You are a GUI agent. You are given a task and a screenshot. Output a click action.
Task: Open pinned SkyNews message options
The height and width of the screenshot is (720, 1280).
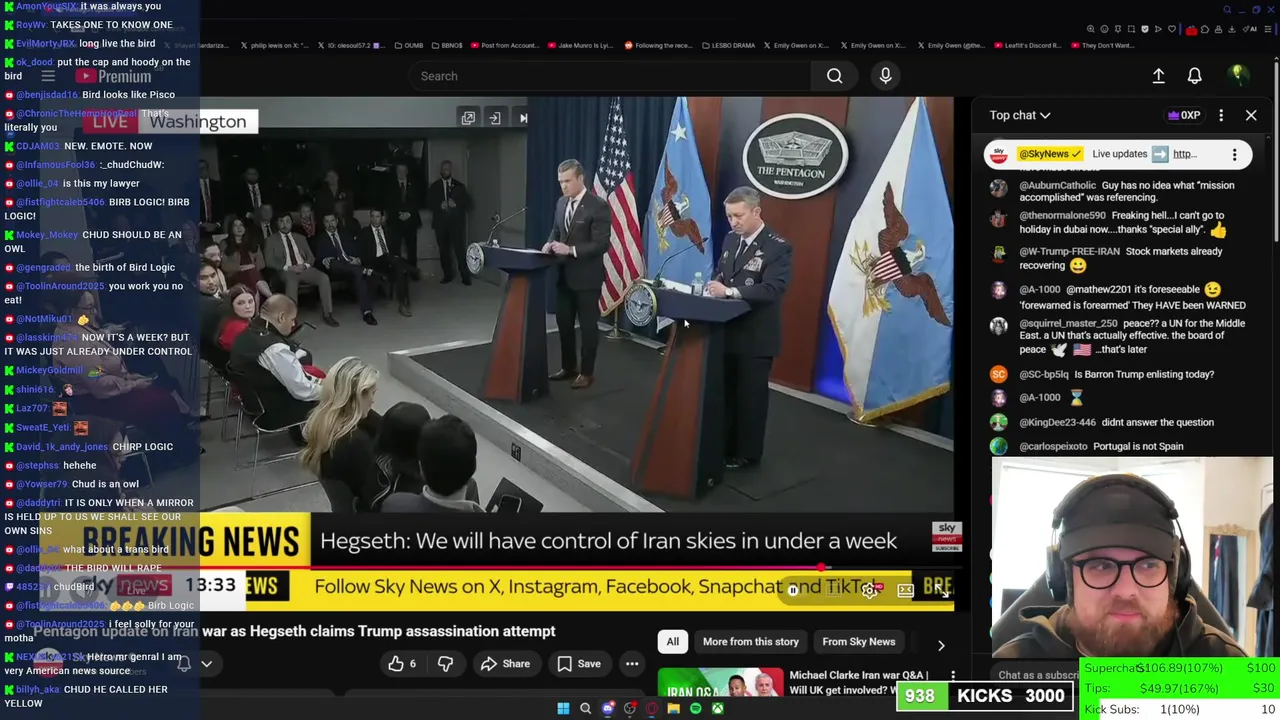[x=1234, y=154]
